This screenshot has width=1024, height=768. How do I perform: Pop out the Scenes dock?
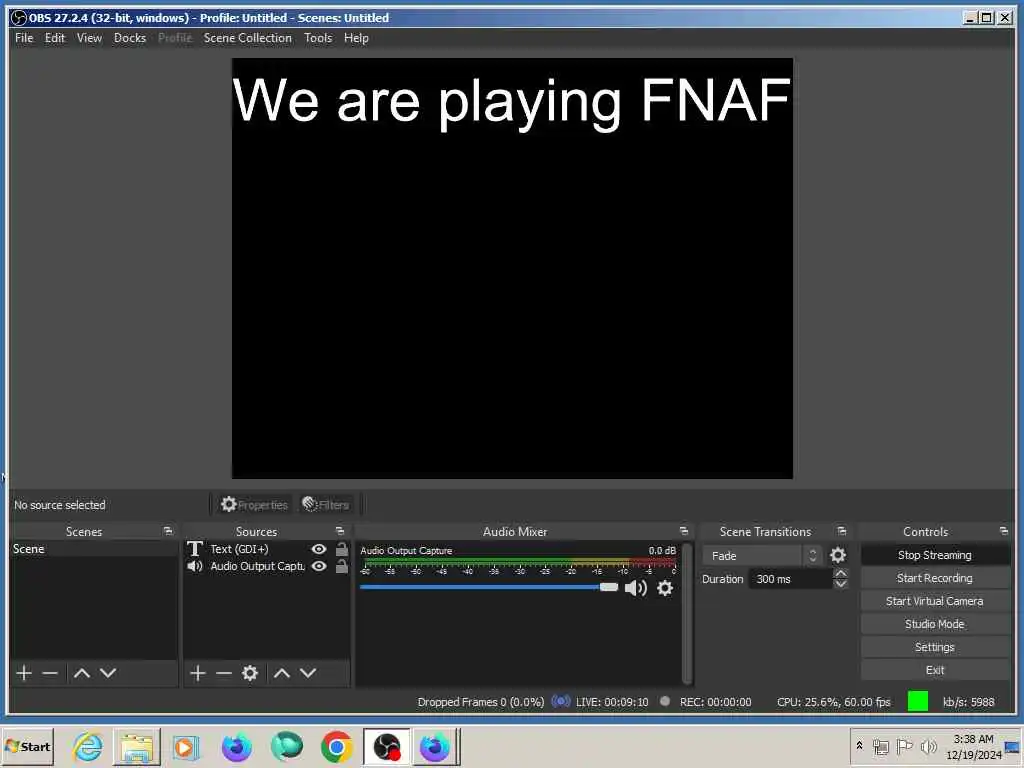point(168,531)
